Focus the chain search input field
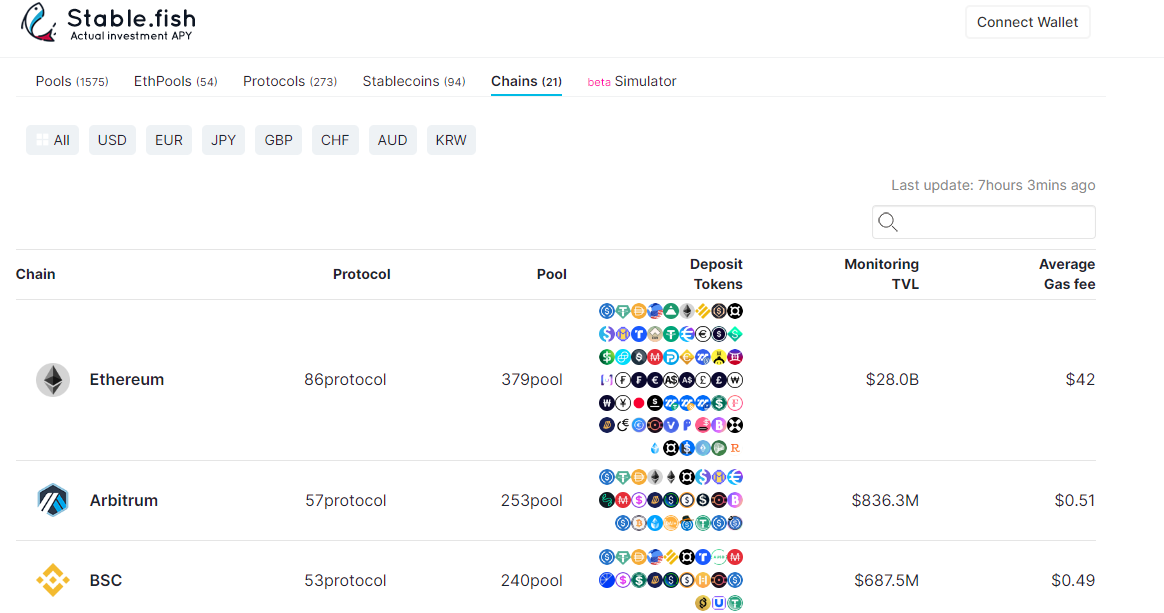 point(995,222)
